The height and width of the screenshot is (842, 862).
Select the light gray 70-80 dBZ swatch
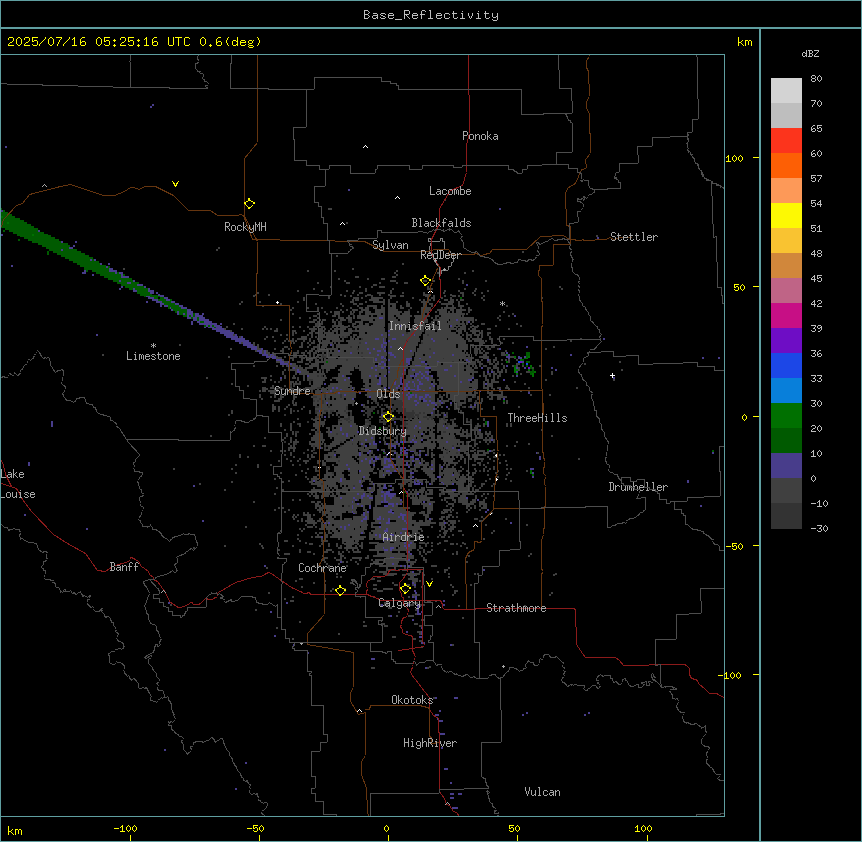[786, 91]
